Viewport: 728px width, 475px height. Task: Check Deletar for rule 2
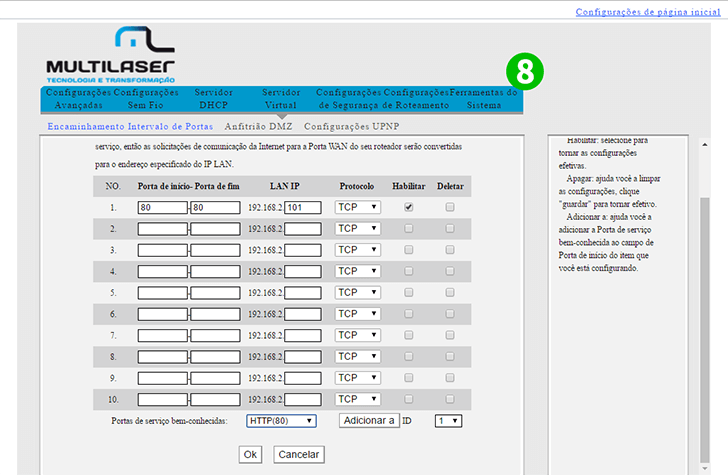(450, 228)
